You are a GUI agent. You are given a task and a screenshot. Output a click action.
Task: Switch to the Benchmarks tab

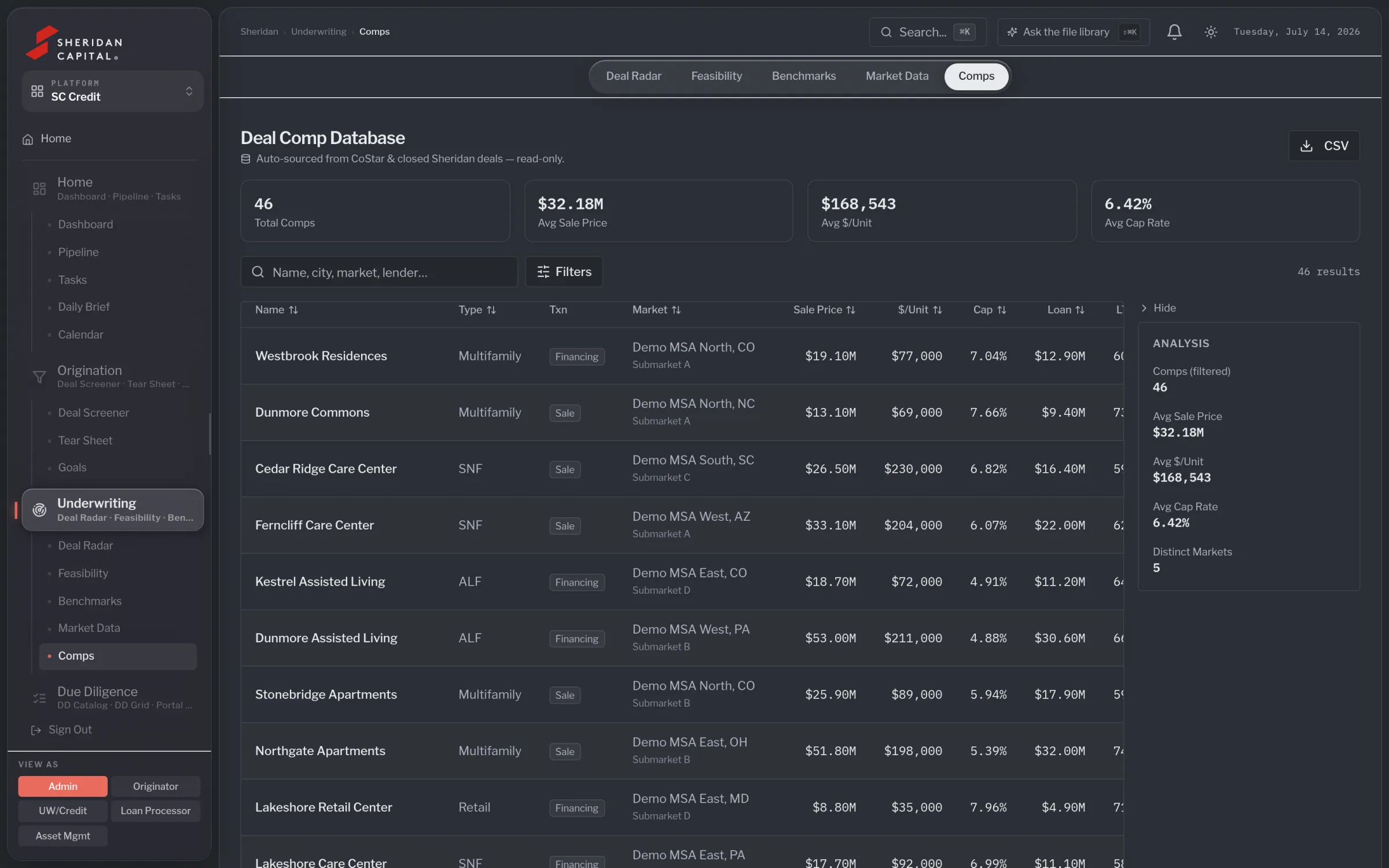(803, 76)
